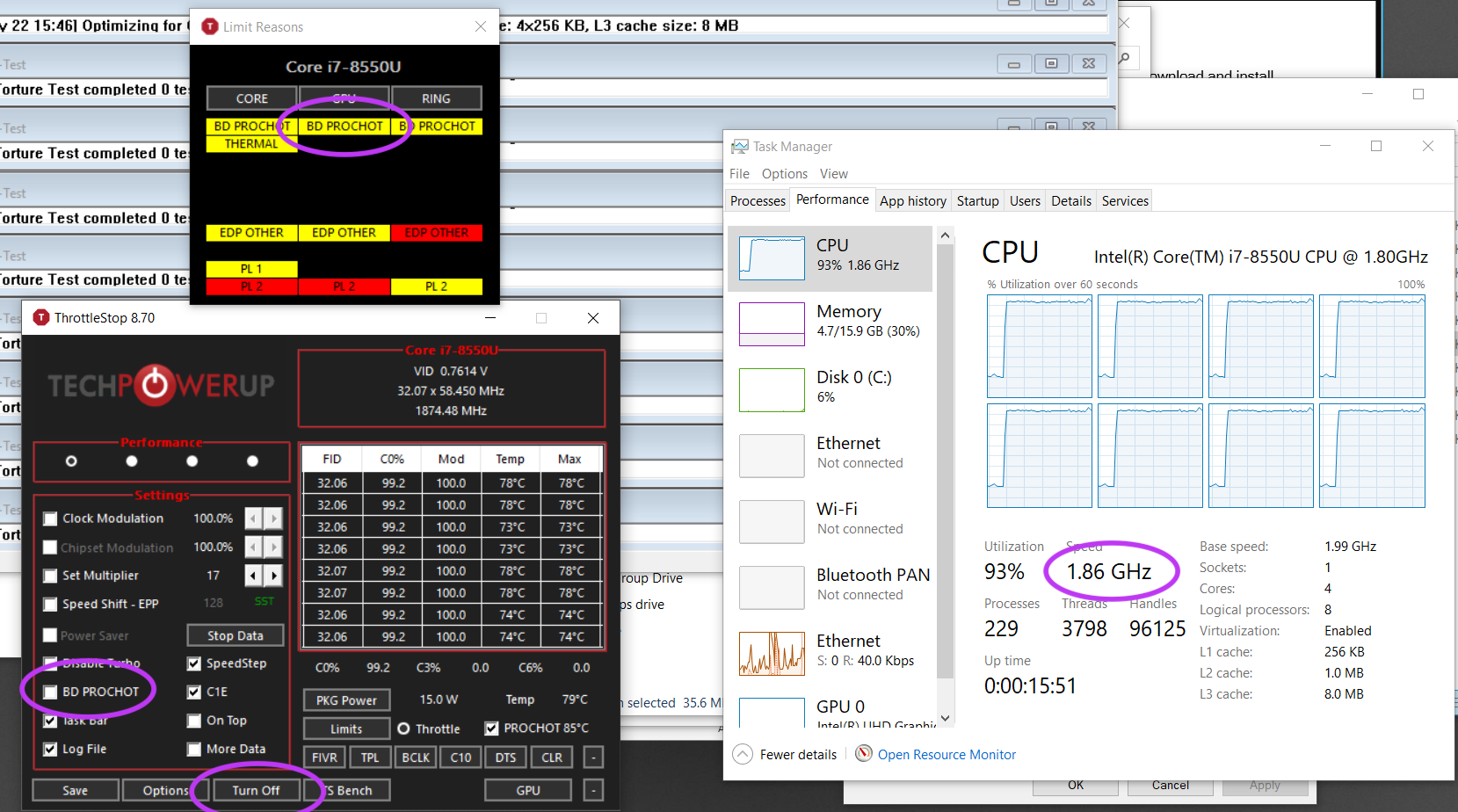The height and width of the screenshot is (812, 1458).
Task: Collapse Task Manager with Fewer details
Action: point(785,755)
